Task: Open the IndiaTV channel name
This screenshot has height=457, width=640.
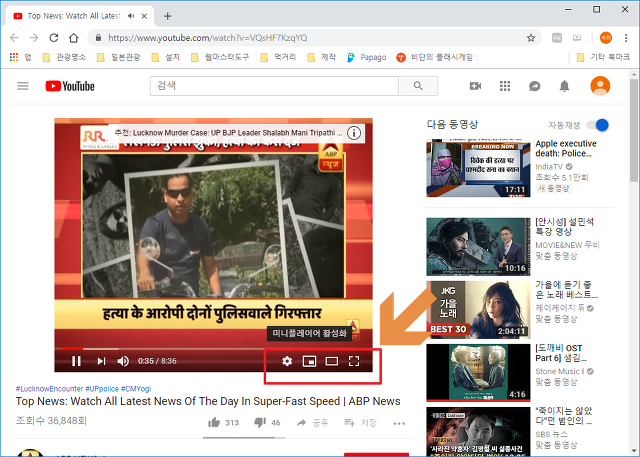Action: point(549,166)
